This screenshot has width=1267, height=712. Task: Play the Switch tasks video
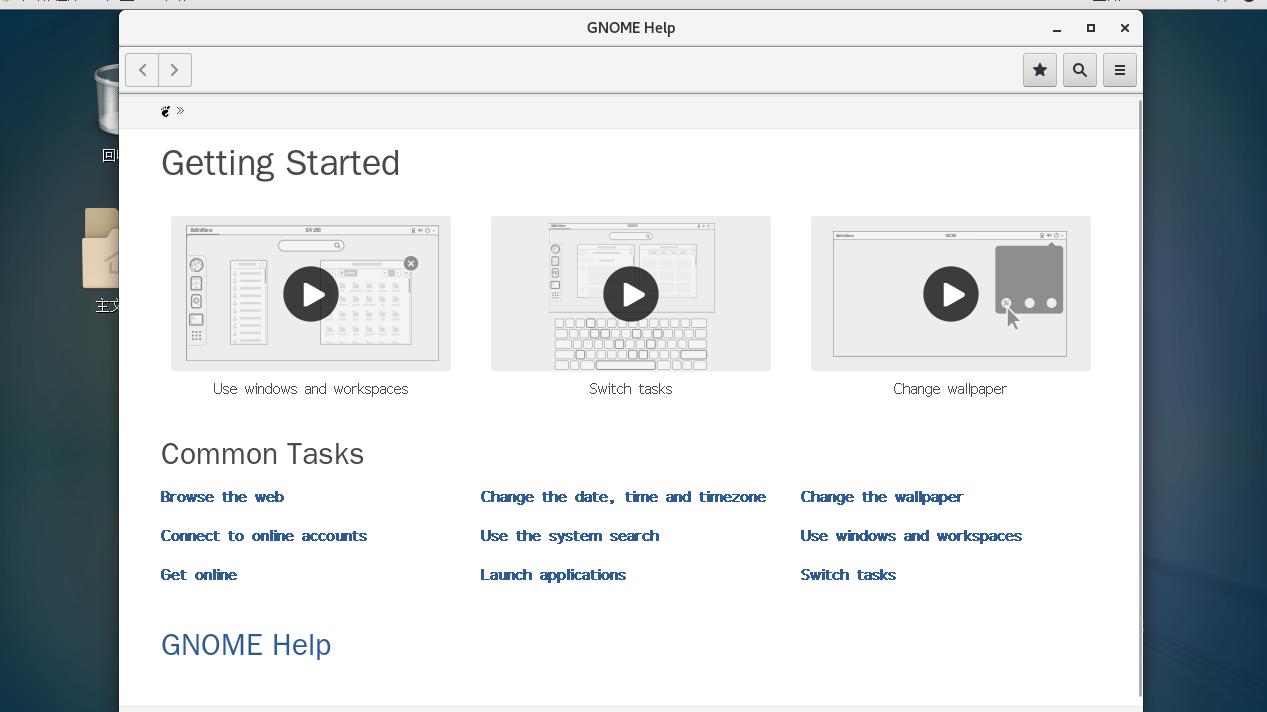click(631, 294)
